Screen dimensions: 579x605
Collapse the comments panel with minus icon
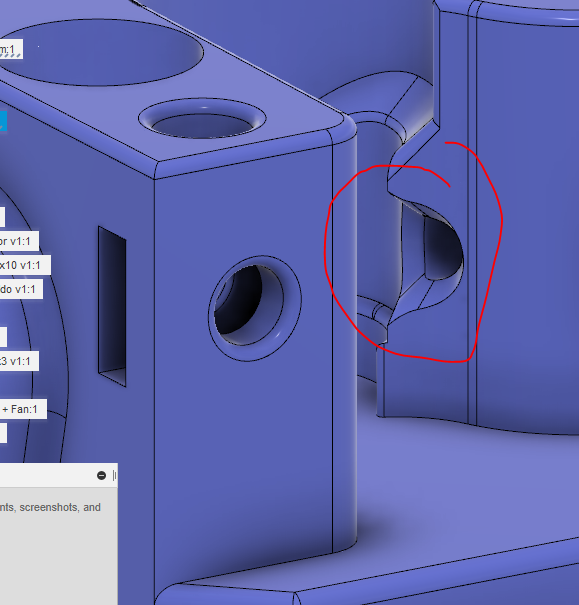tap(101, 475)
